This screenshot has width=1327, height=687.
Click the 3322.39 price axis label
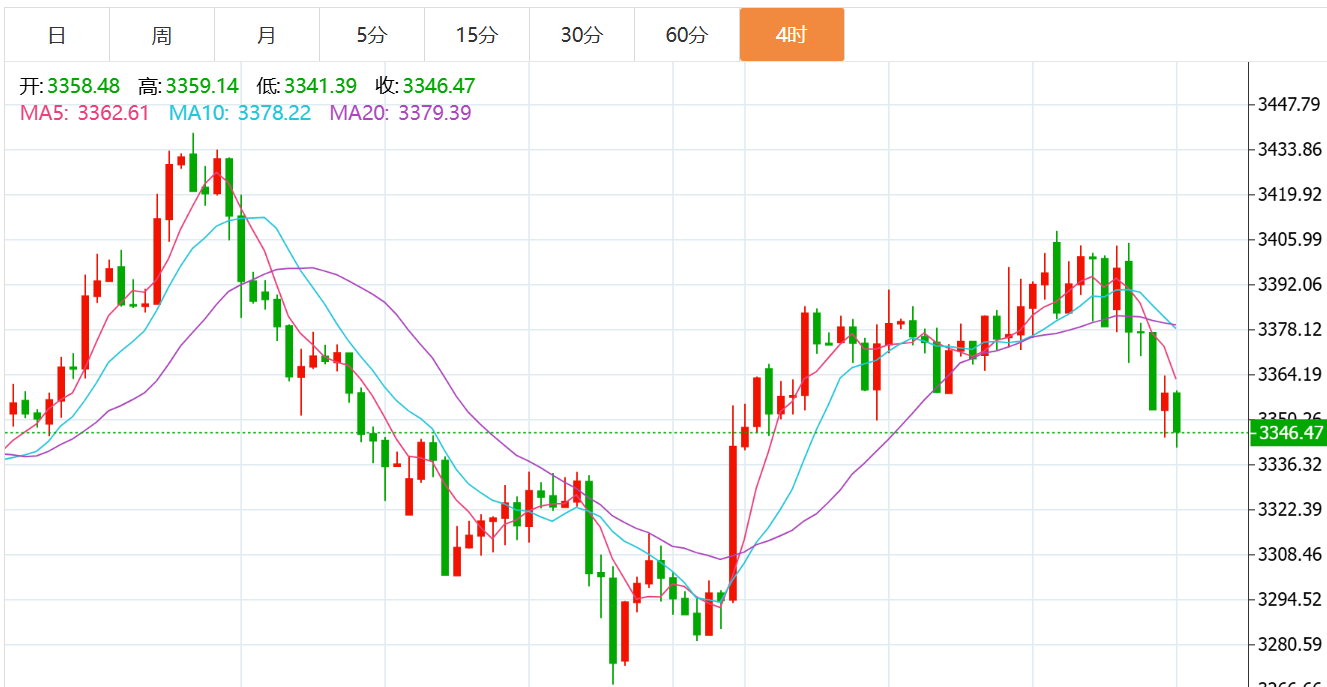pos(1289,509)
